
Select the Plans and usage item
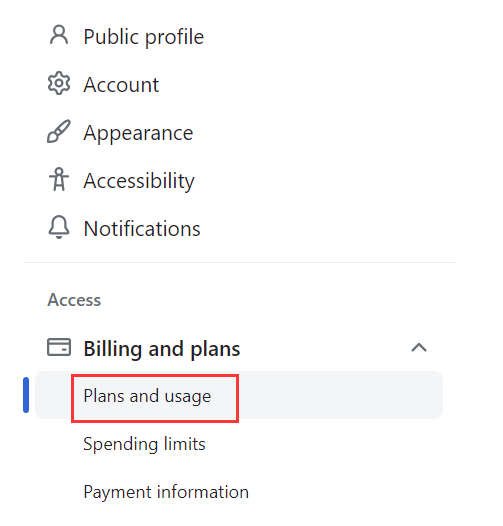pyautogui.click(x=147, y=396)
